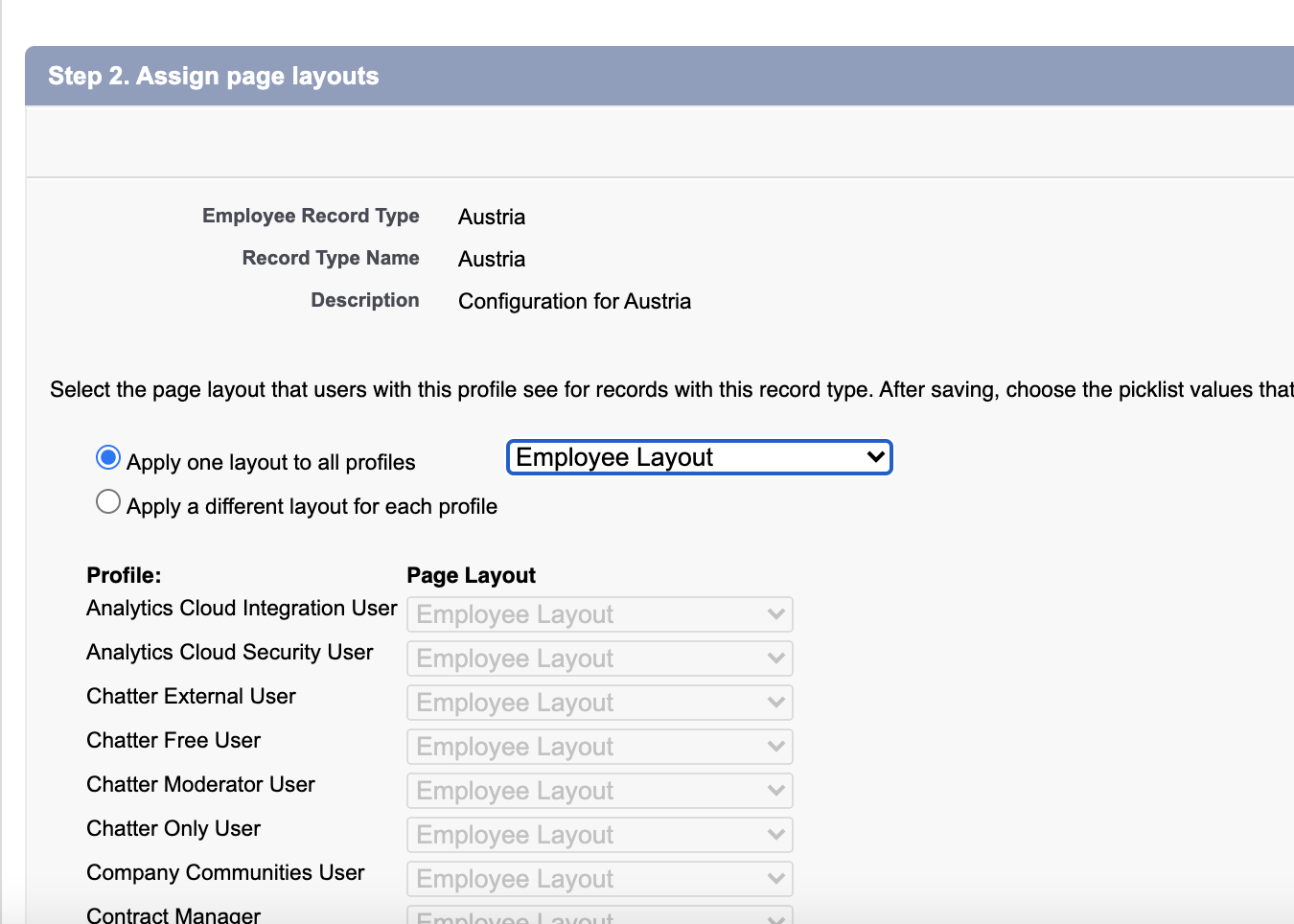The image size is (1294, 924).
Task: Click the Profile column heading
Action: [x=124, y=575]
